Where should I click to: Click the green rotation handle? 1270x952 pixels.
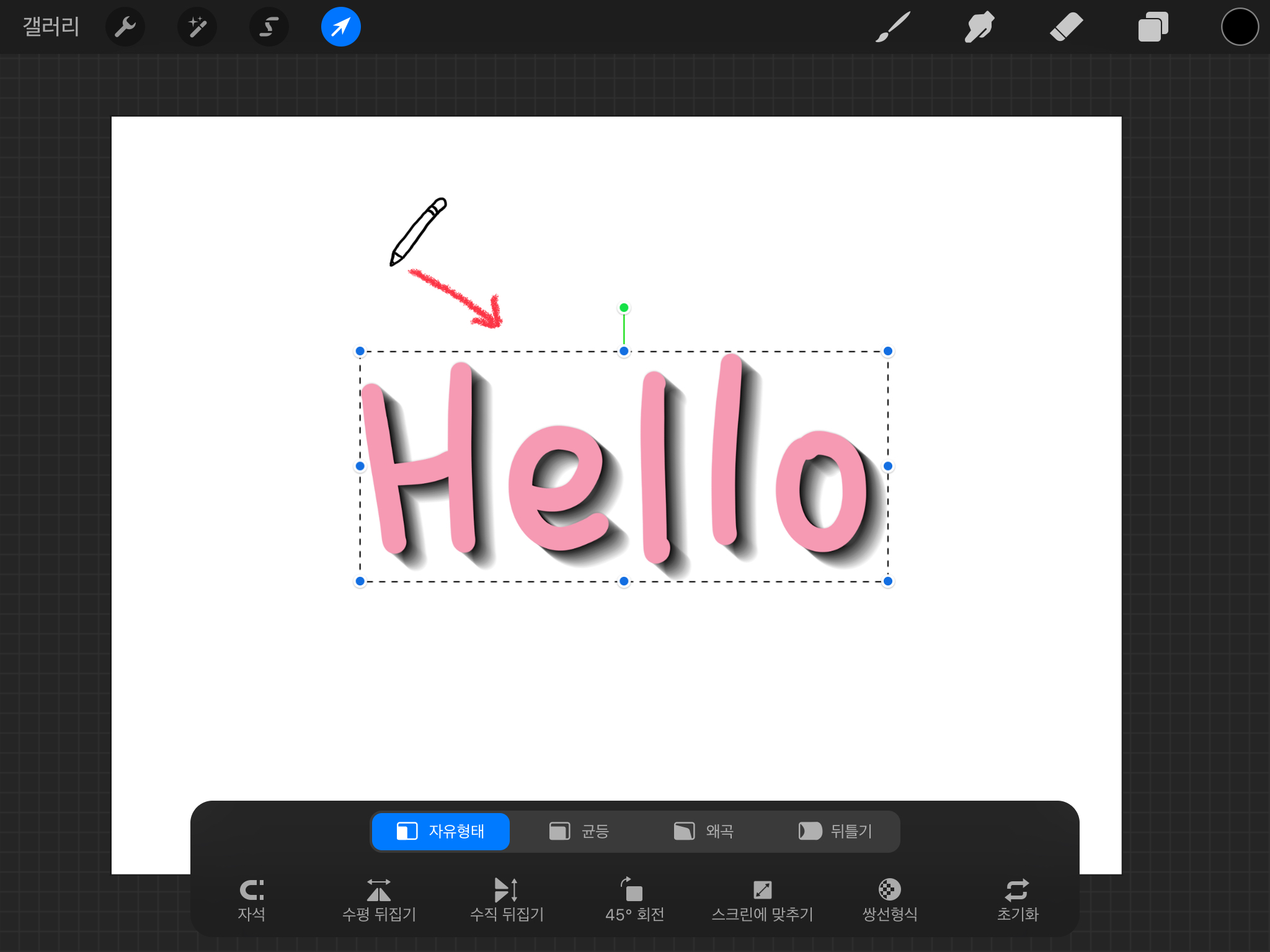point(624,308)
